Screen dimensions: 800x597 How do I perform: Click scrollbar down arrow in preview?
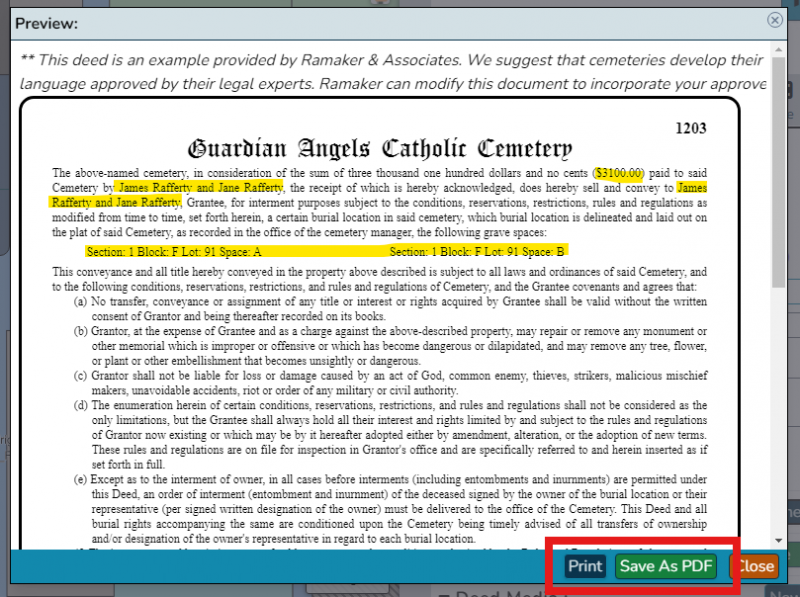pos(778,540)
